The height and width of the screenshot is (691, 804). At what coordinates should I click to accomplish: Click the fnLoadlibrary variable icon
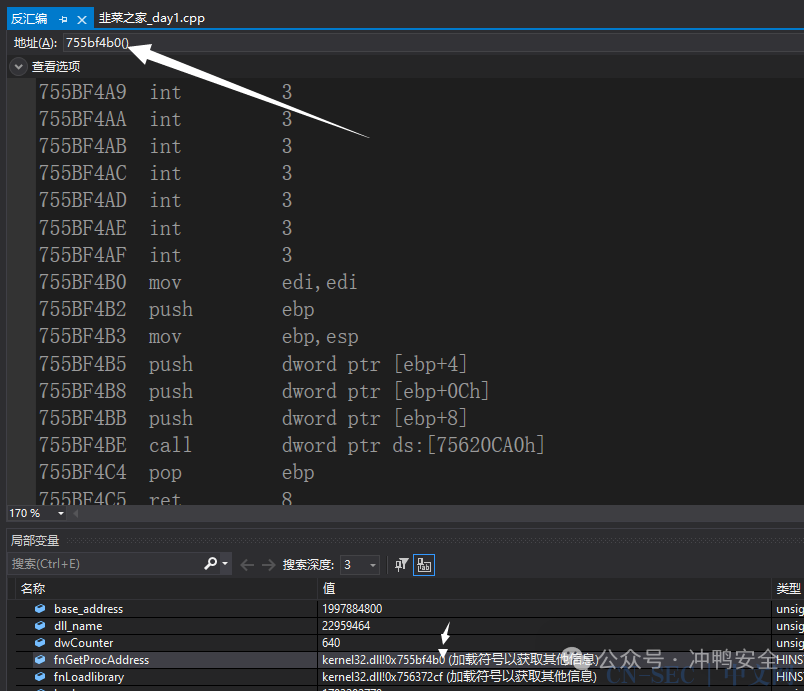40,677
